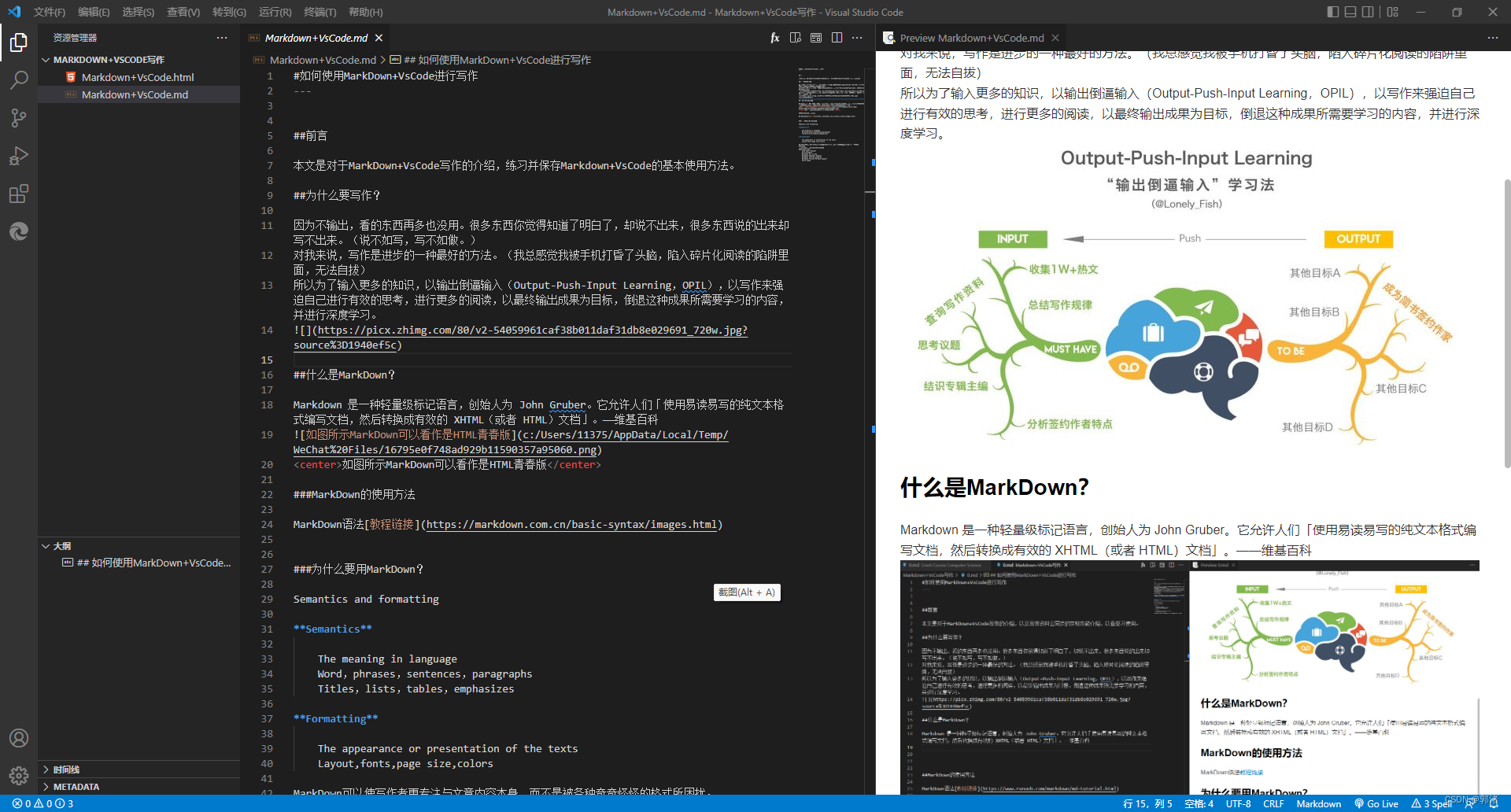The height and width of the screenshot is (812, 1511).
Task: Click the Go Live server icon
Action: click(1376, 803)
